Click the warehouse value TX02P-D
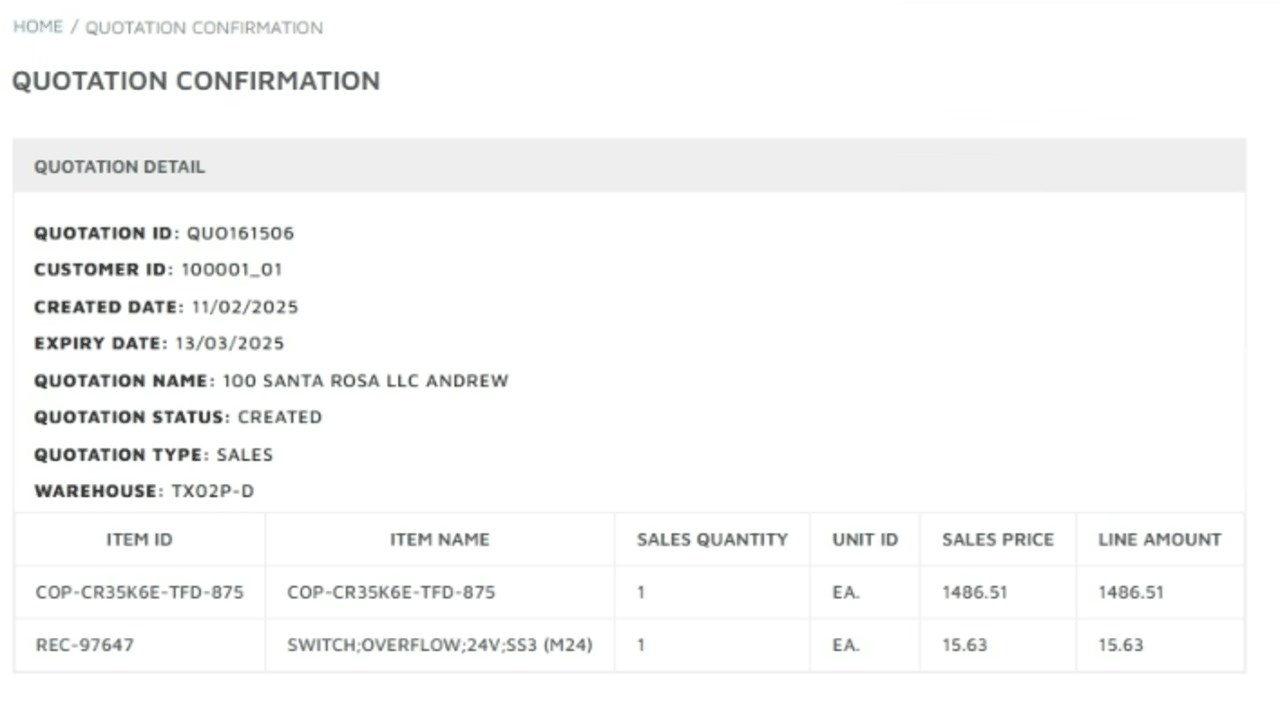 pyautogui.click(x=206, y=491)
